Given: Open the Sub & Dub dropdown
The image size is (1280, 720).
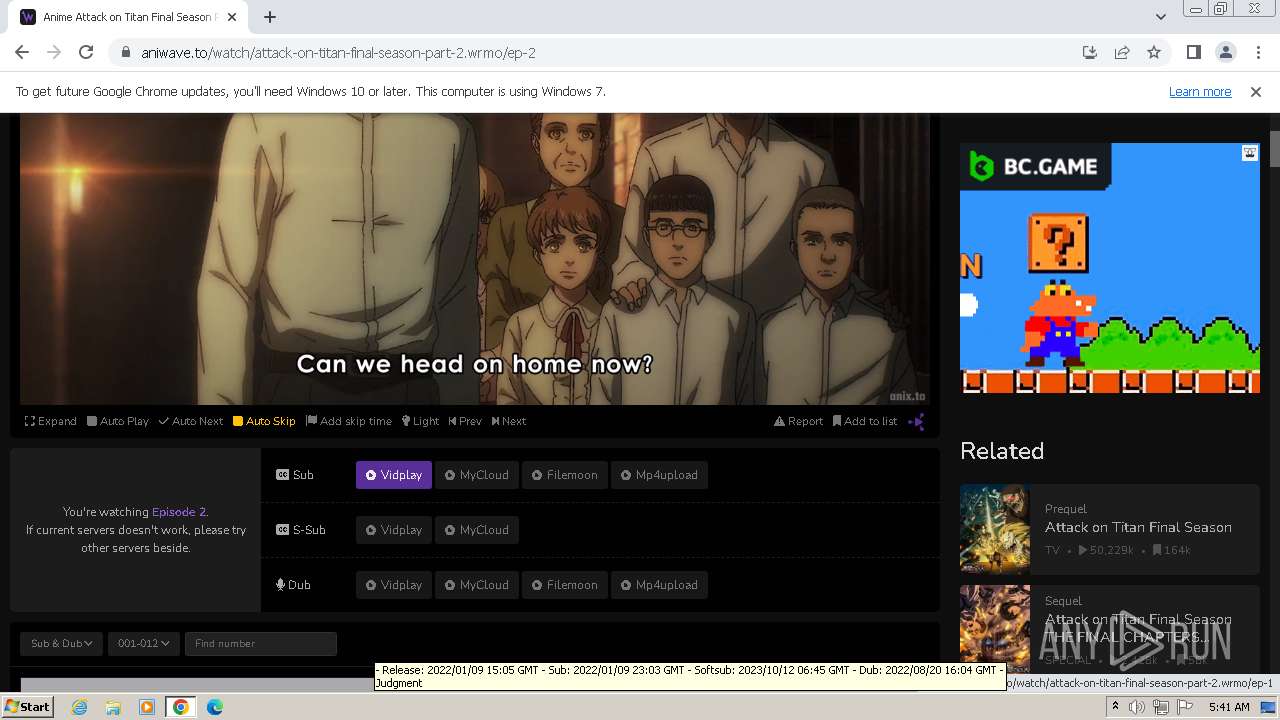Looking at the screenshot, I should click(x=61, y=643).
